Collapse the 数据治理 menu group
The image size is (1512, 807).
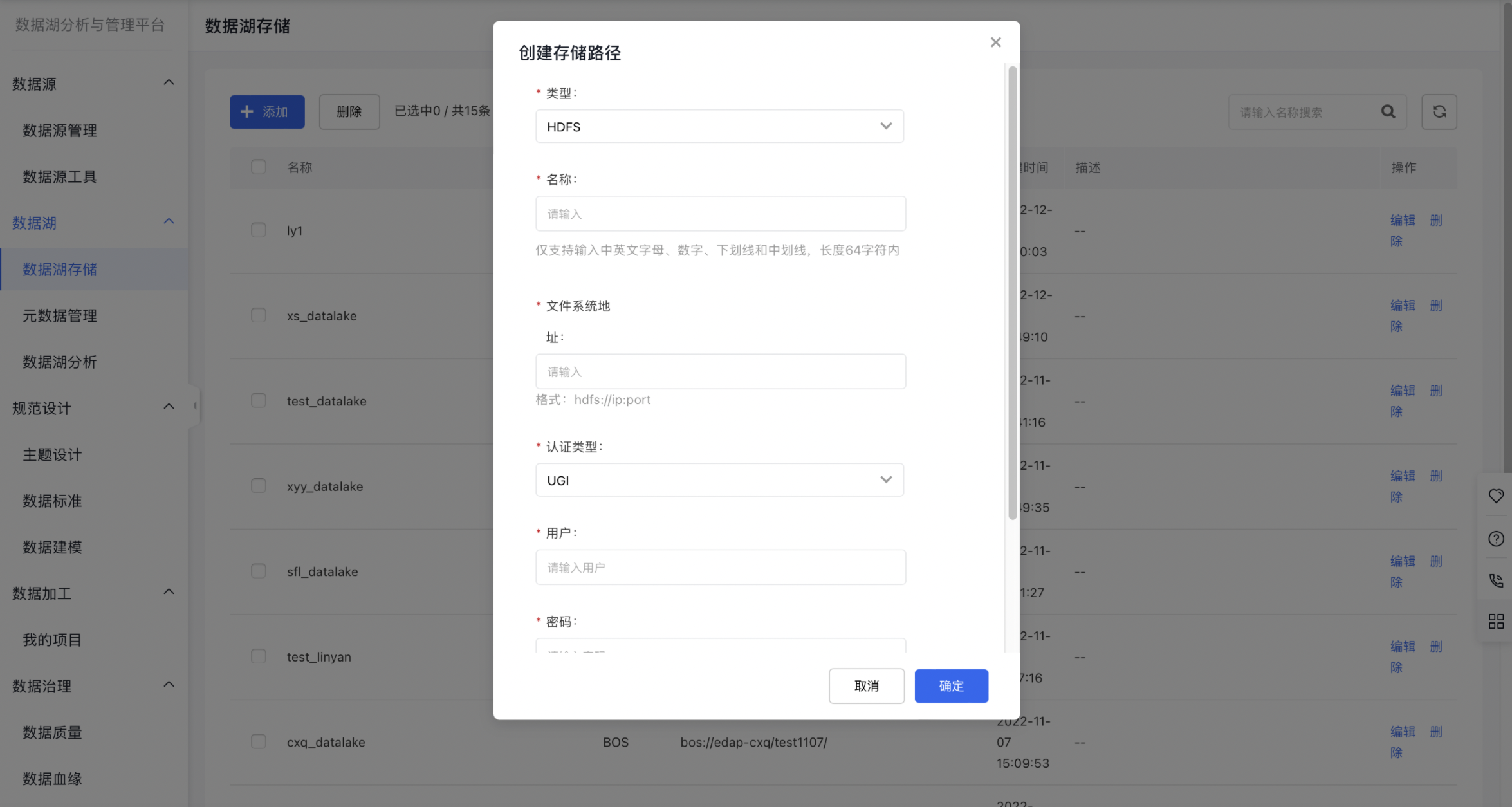169,684
